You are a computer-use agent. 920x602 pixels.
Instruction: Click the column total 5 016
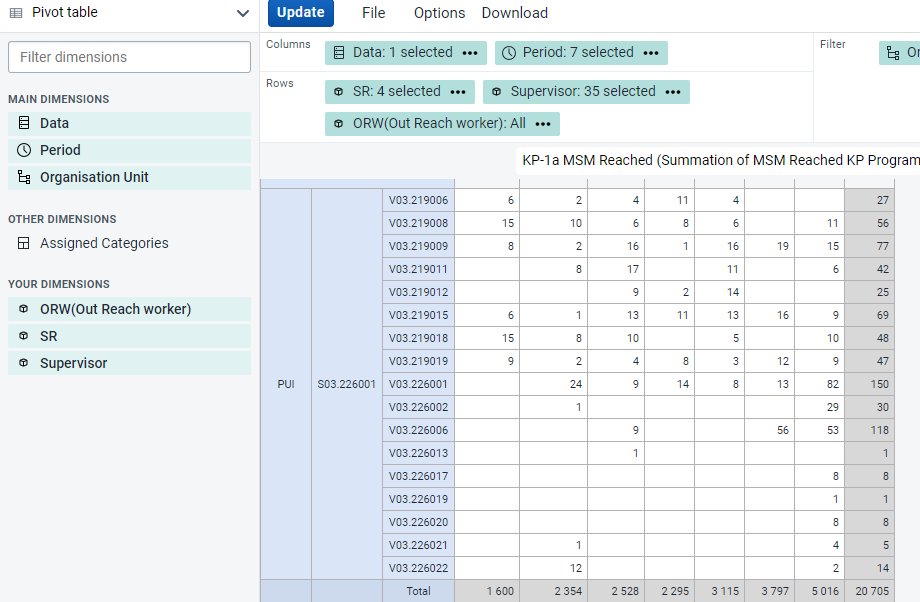820,591
